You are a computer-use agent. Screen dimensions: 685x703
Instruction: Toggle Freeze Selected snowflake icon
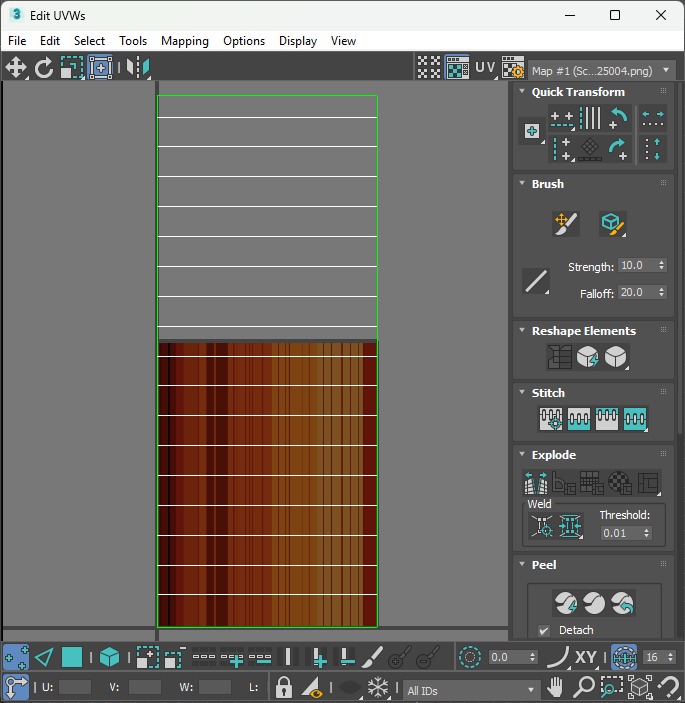(378, 686)
